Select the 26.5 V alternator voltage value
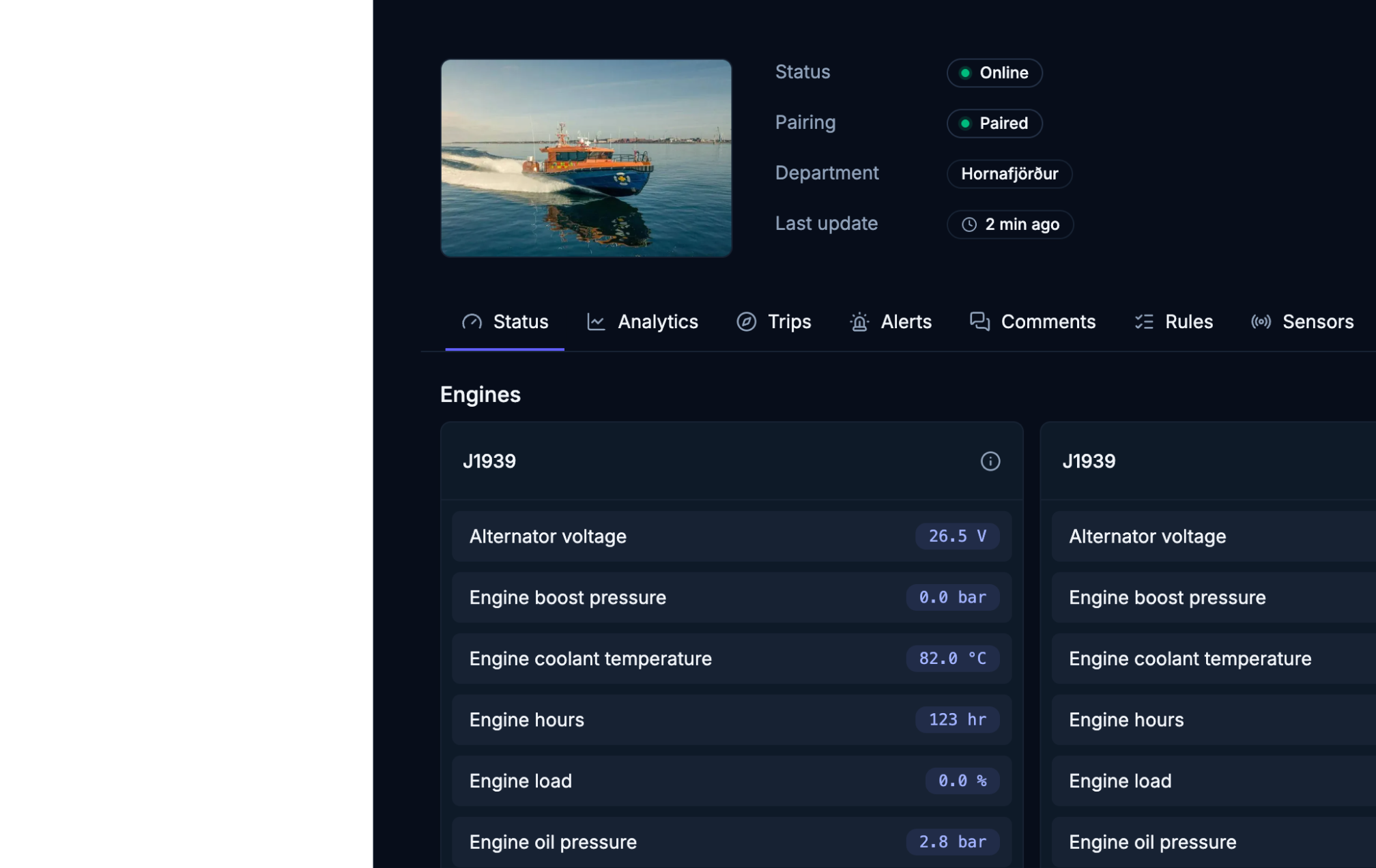 pyautogui.click(x=956, y=536)
